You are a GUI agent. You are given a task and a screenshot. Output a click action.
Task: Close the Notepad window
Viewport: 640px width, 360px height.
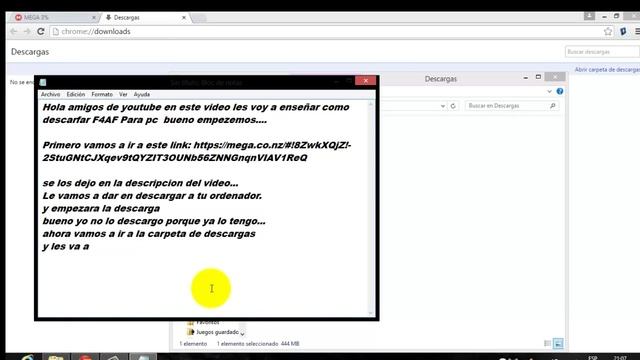pos(365,81)
